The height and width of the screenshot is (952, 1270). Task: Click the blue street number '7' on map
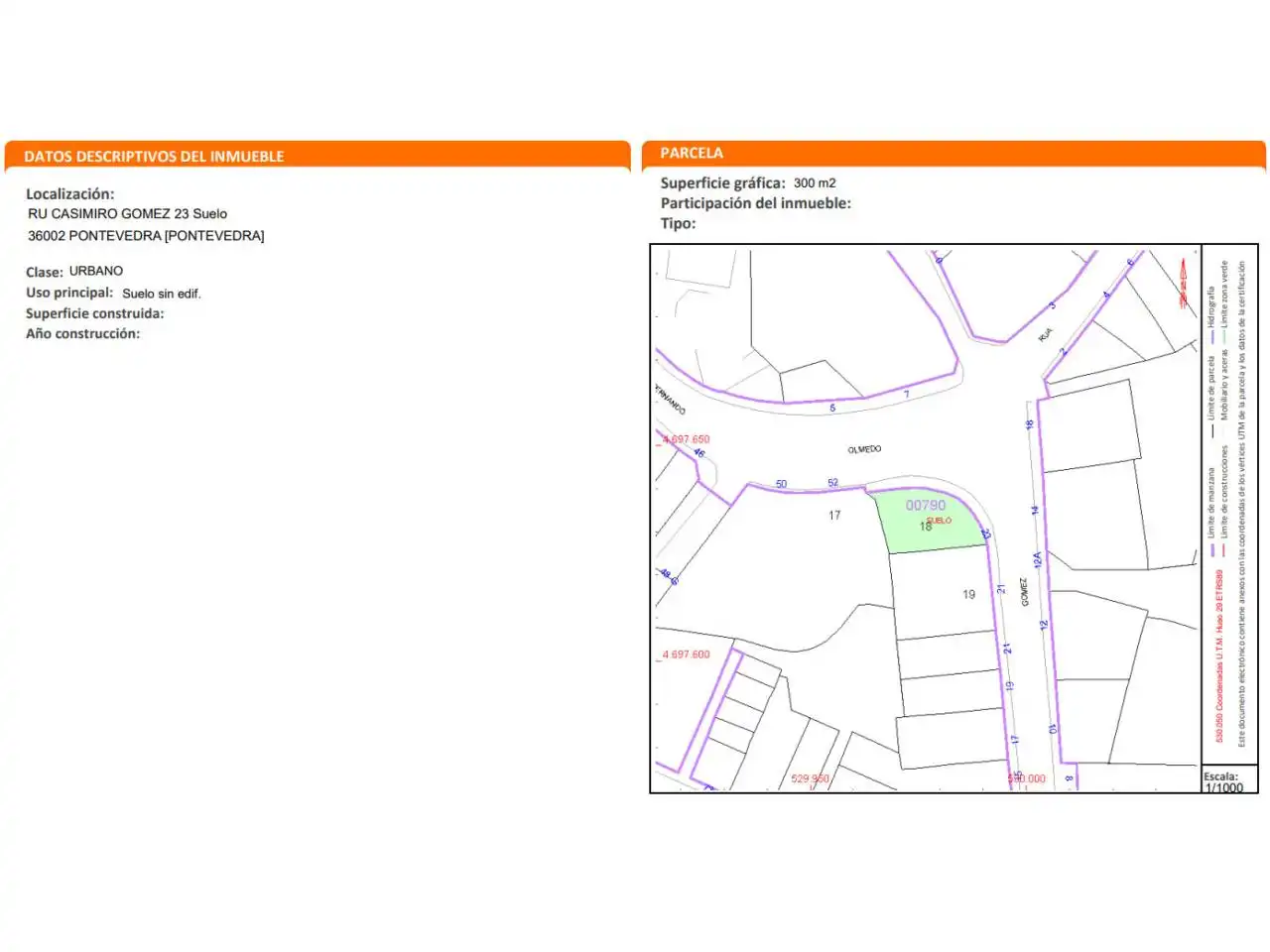906,395
